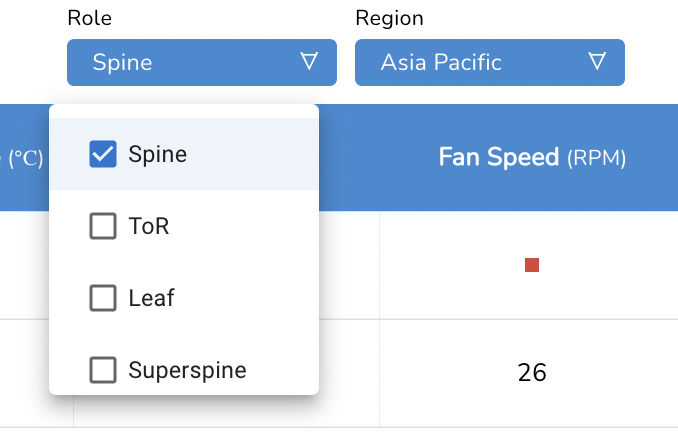Click the red square fan speed indicator

tap(532, 265)
